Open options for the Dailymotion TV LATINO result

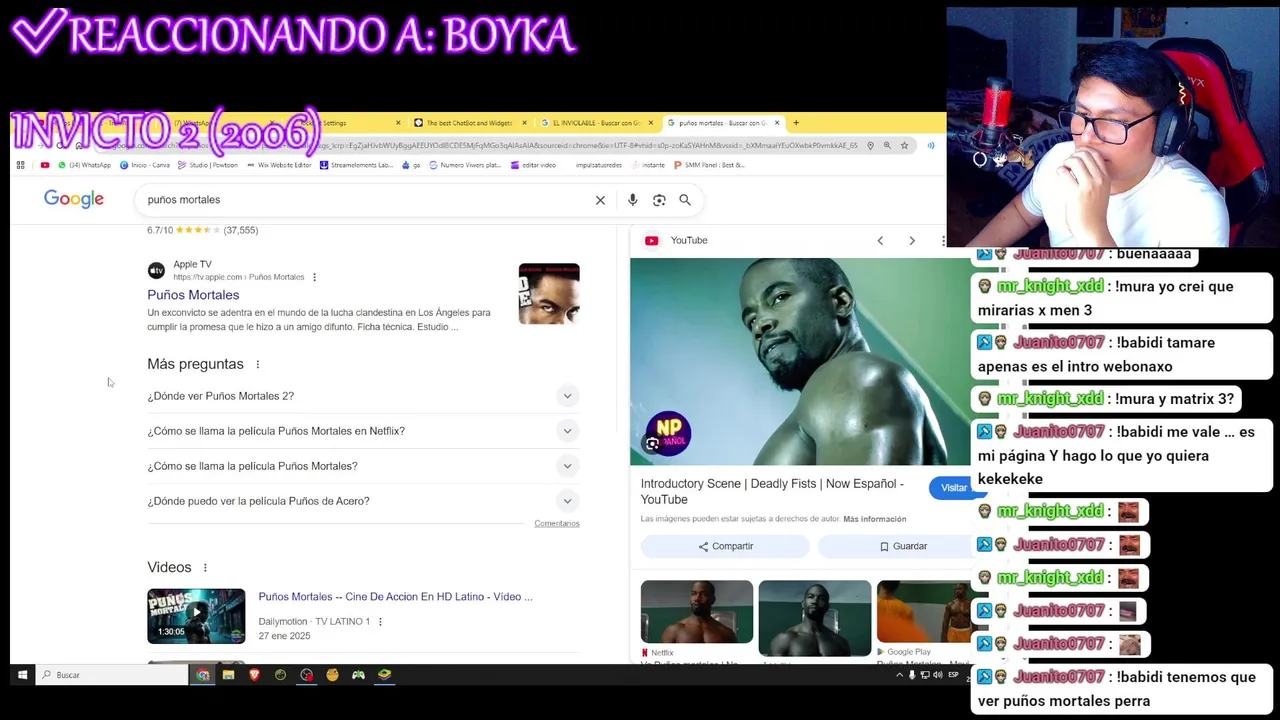[380, 622]
